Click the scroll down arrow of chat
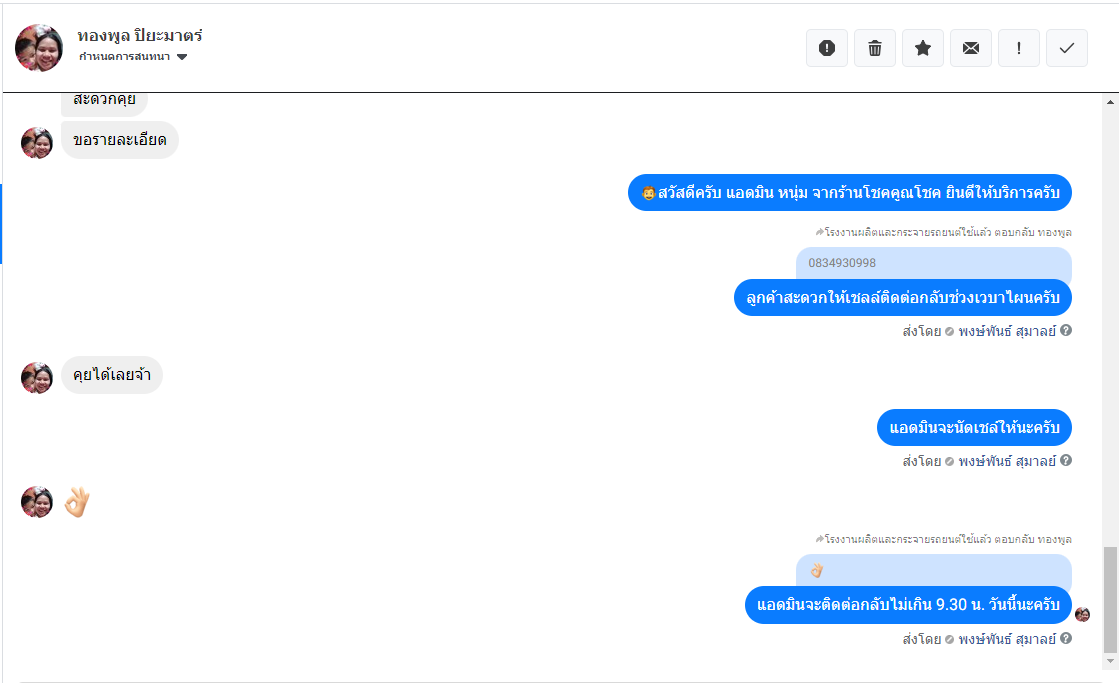The width and height of the screenshot is (1119, 683). (x=1110, y=661)
